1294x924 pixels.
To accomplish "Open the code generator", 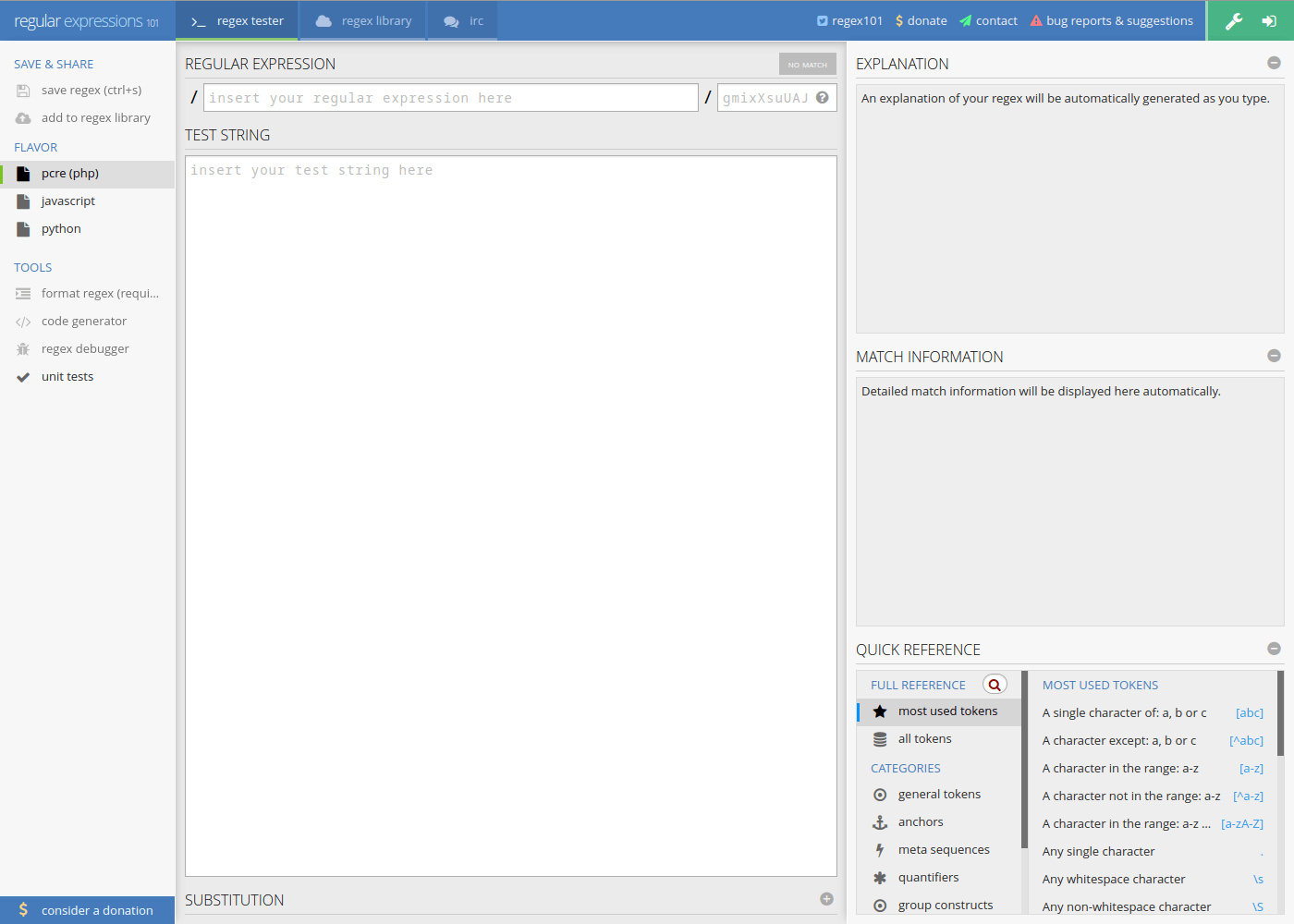I will pyautogui.click(x=84, y=321).
